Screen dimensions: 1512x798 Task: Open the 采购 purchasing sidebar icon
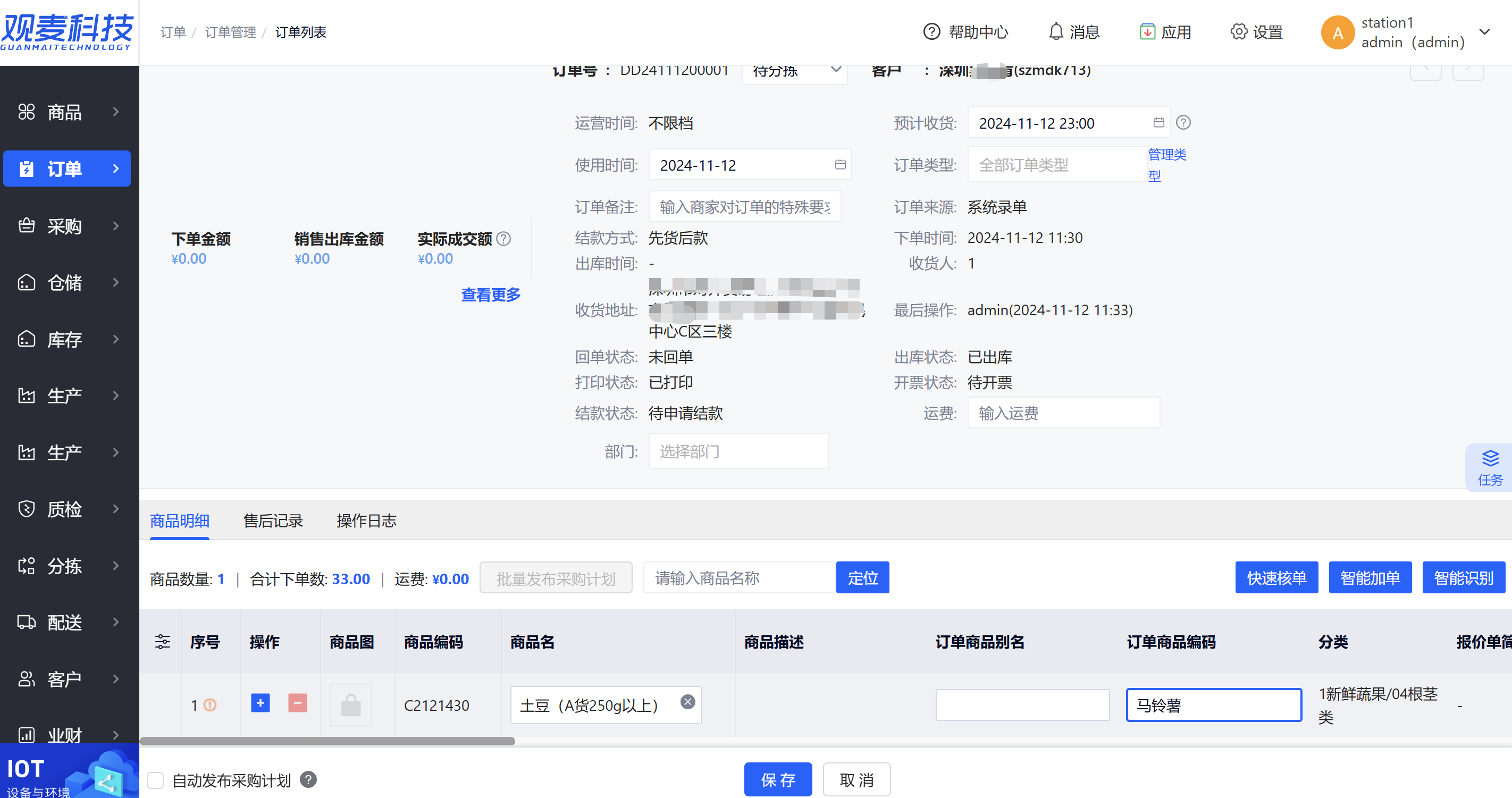pos(27,225)
